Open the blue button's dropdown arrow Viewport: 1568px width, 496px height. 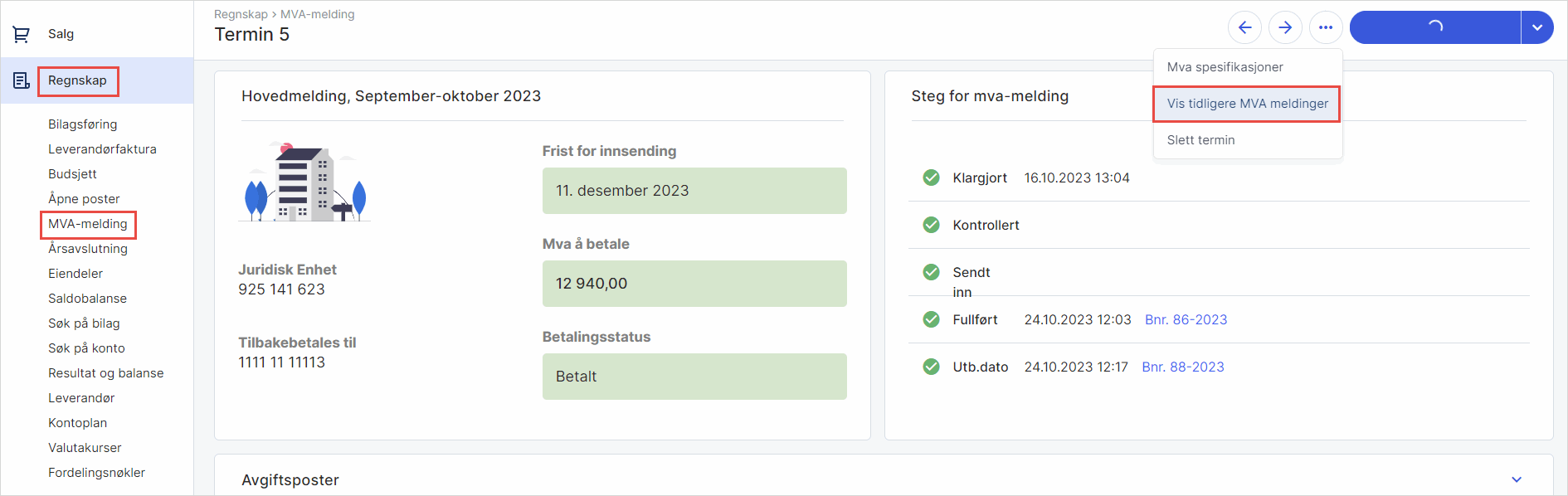point(1537,27)
